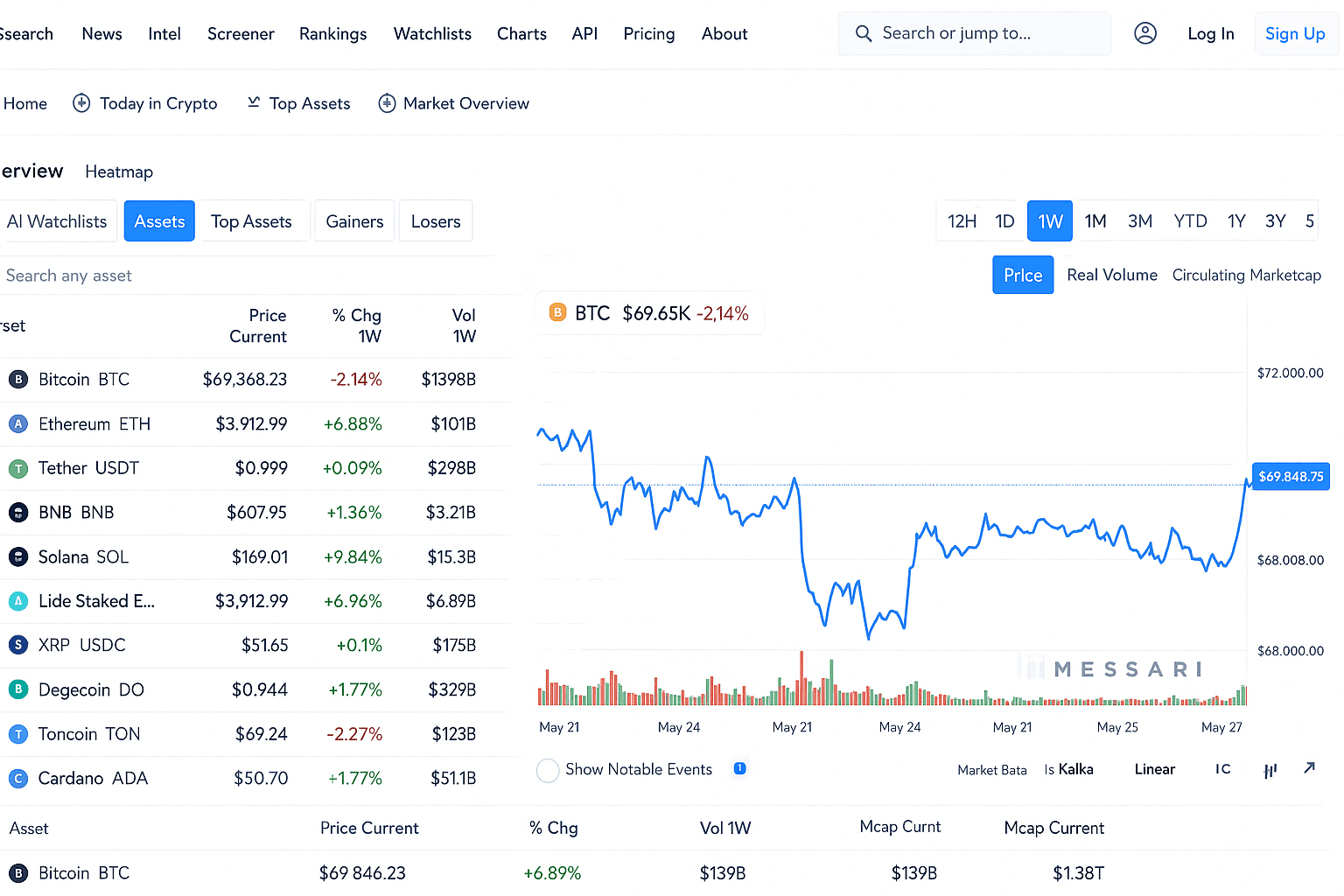Sort by Vol 1W column header

(464, 325)
